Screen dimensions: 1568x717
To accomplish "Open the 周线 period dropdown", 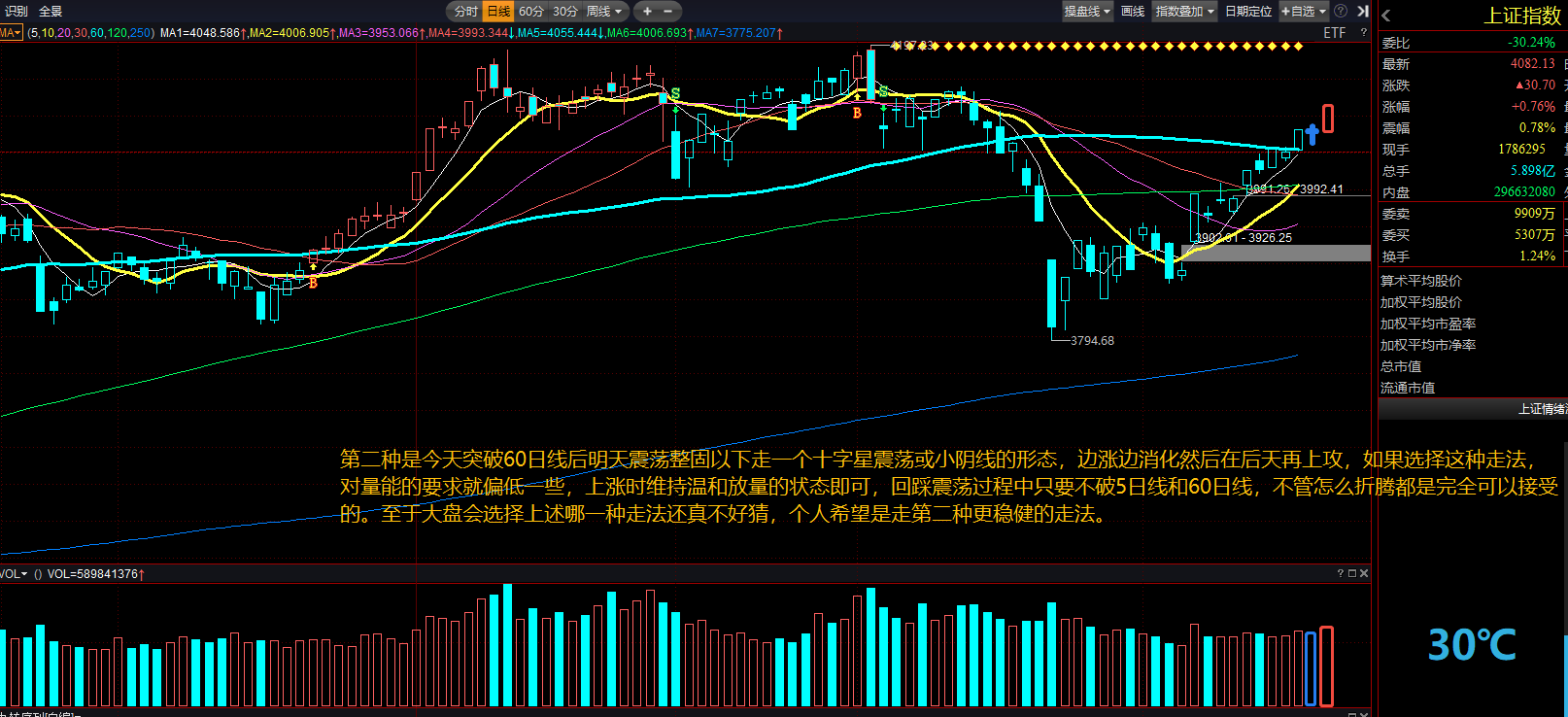I will (x=603, y=12).
